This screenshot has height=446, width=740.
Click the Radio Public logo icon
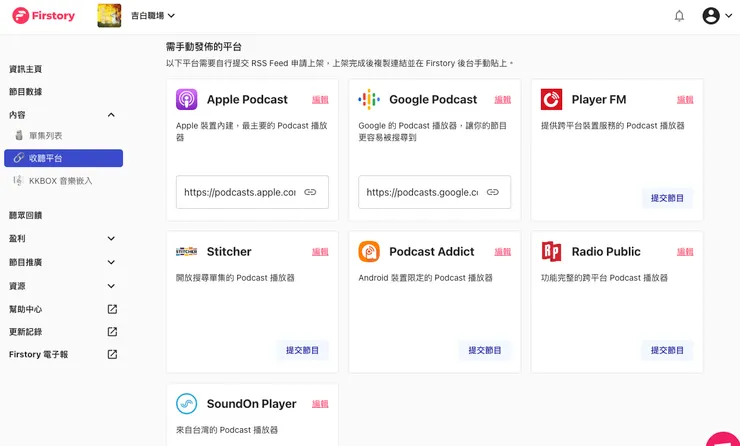point(551,252)
